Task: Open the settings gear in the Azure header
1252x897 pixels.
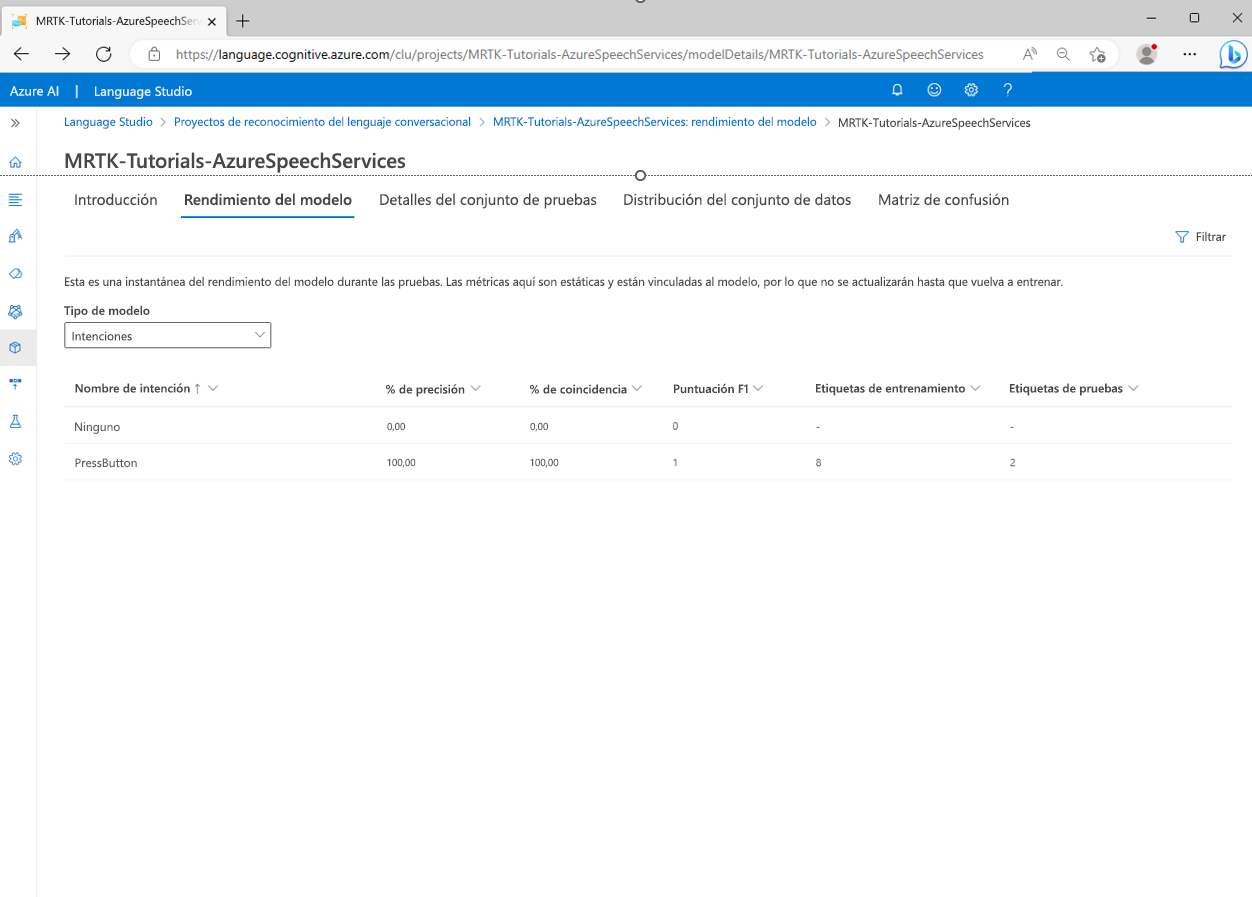Action: point(971,90)
